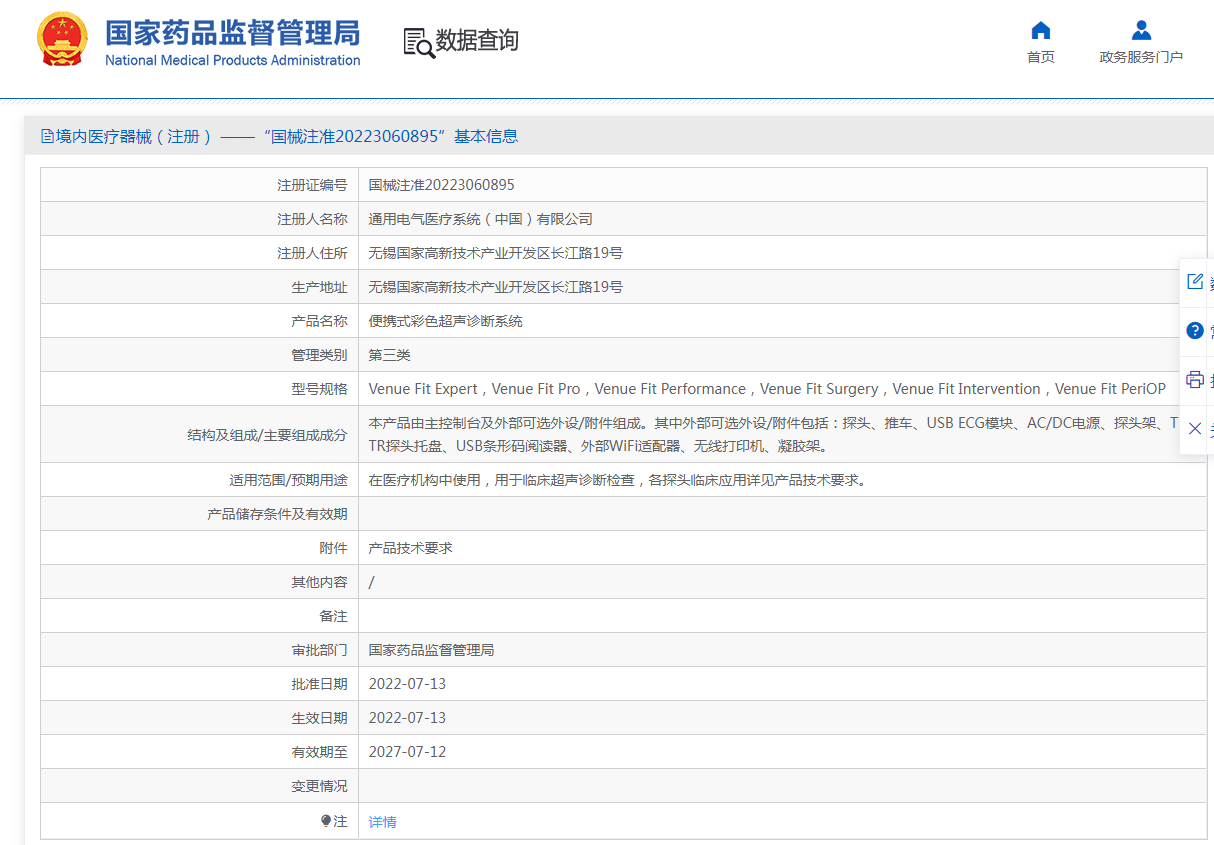Click 国家药品监督管理局 site title

(x=233, y=32)
